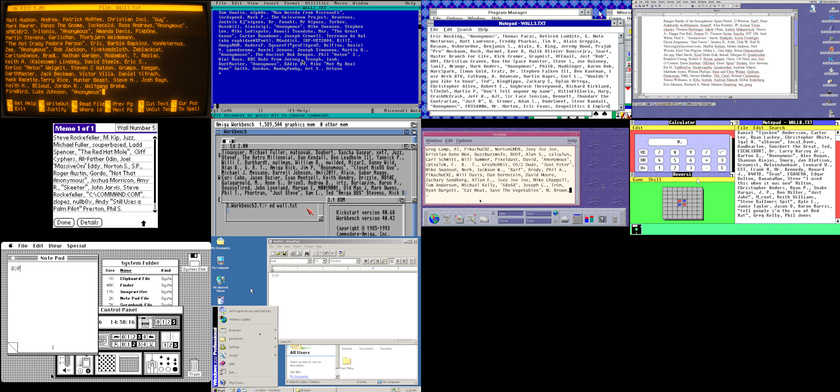Open the Skill menu in the Reversi window
Screen dimensions: 840x392
[655, 179]
